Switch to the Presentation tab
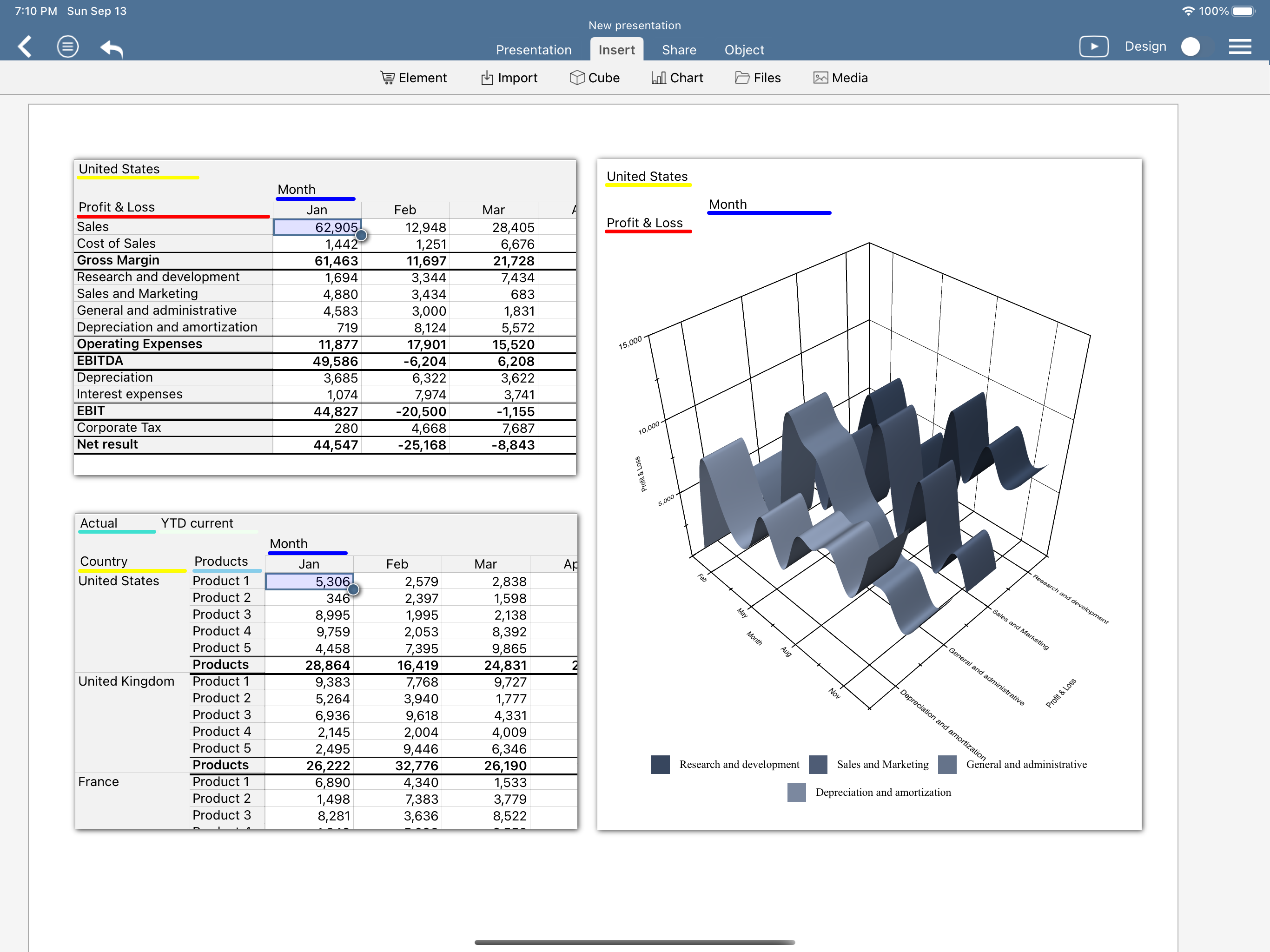This screenshot has width=1270, height=952. [x=533, y=50]
